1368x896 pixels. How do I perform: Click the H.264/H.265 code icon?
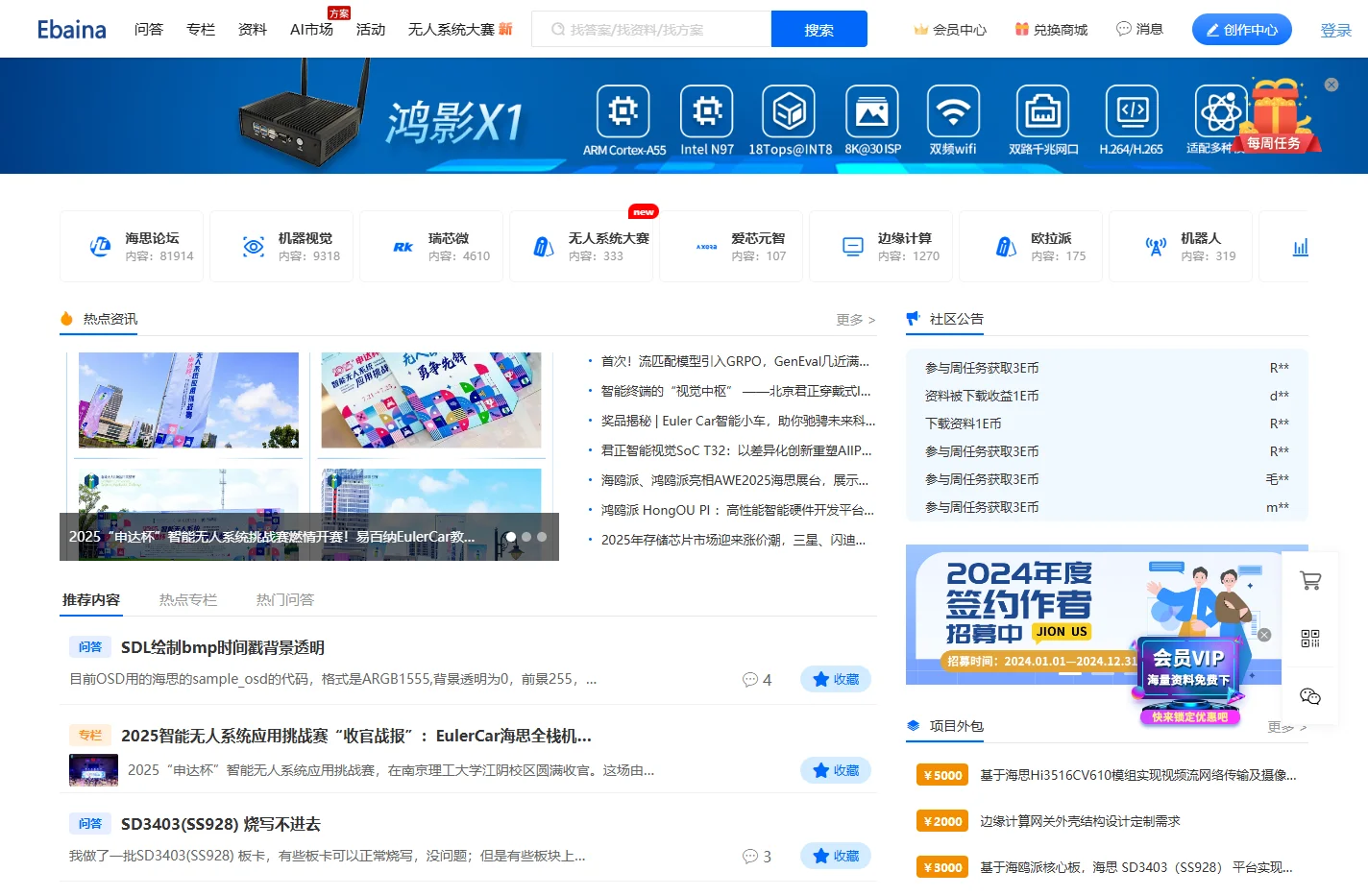[x=1132, y=111]
